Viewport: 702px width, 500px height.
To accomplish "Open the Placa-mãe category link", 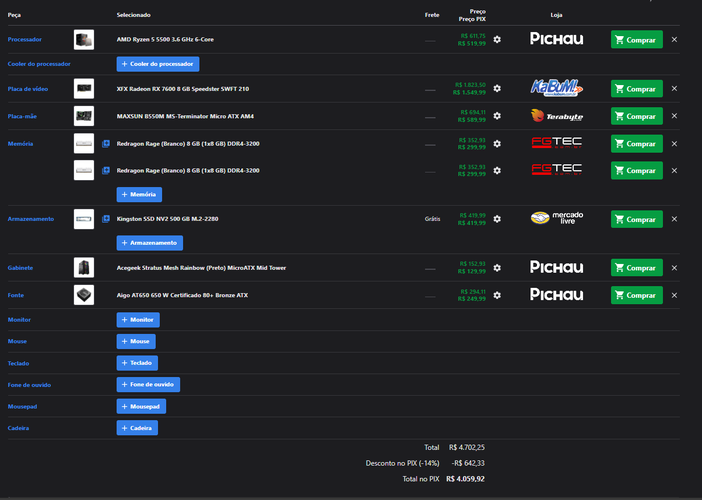I will coord(22,116).
